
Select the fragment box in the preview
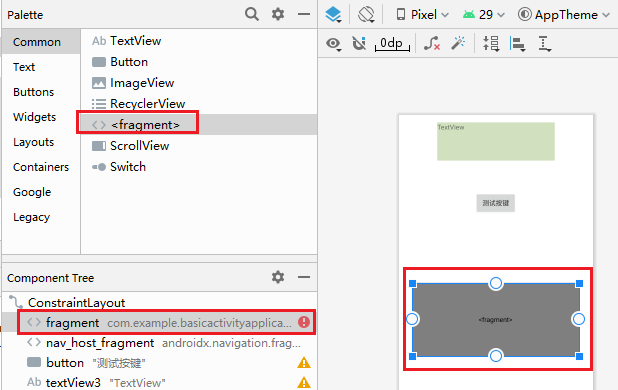(x=496, y=319)
